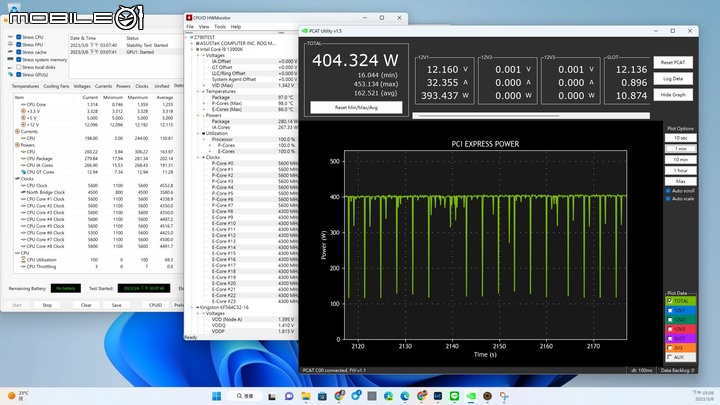
Task: Click the +12 V voltage sensor icon
Action: (x=23, y=124)
